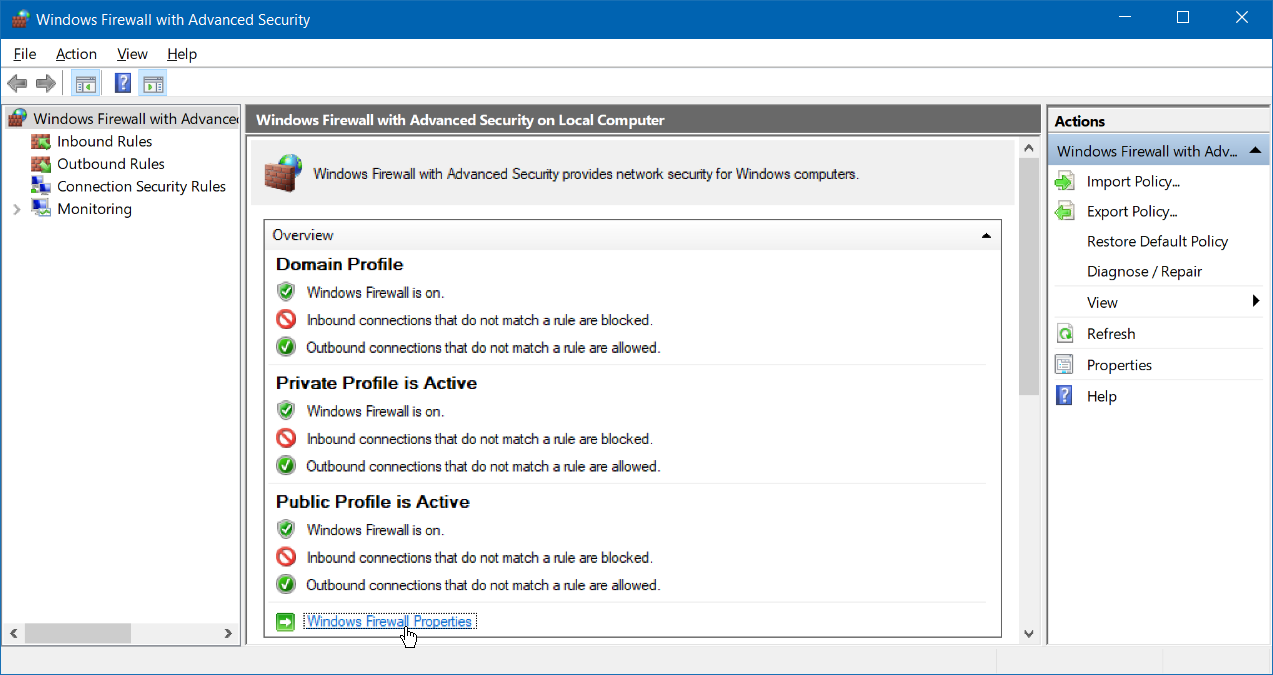The width and height of the screenshot is (1273, 675).
Task: Expand the Monitoring tree node
Action: (x=17, y=209)
